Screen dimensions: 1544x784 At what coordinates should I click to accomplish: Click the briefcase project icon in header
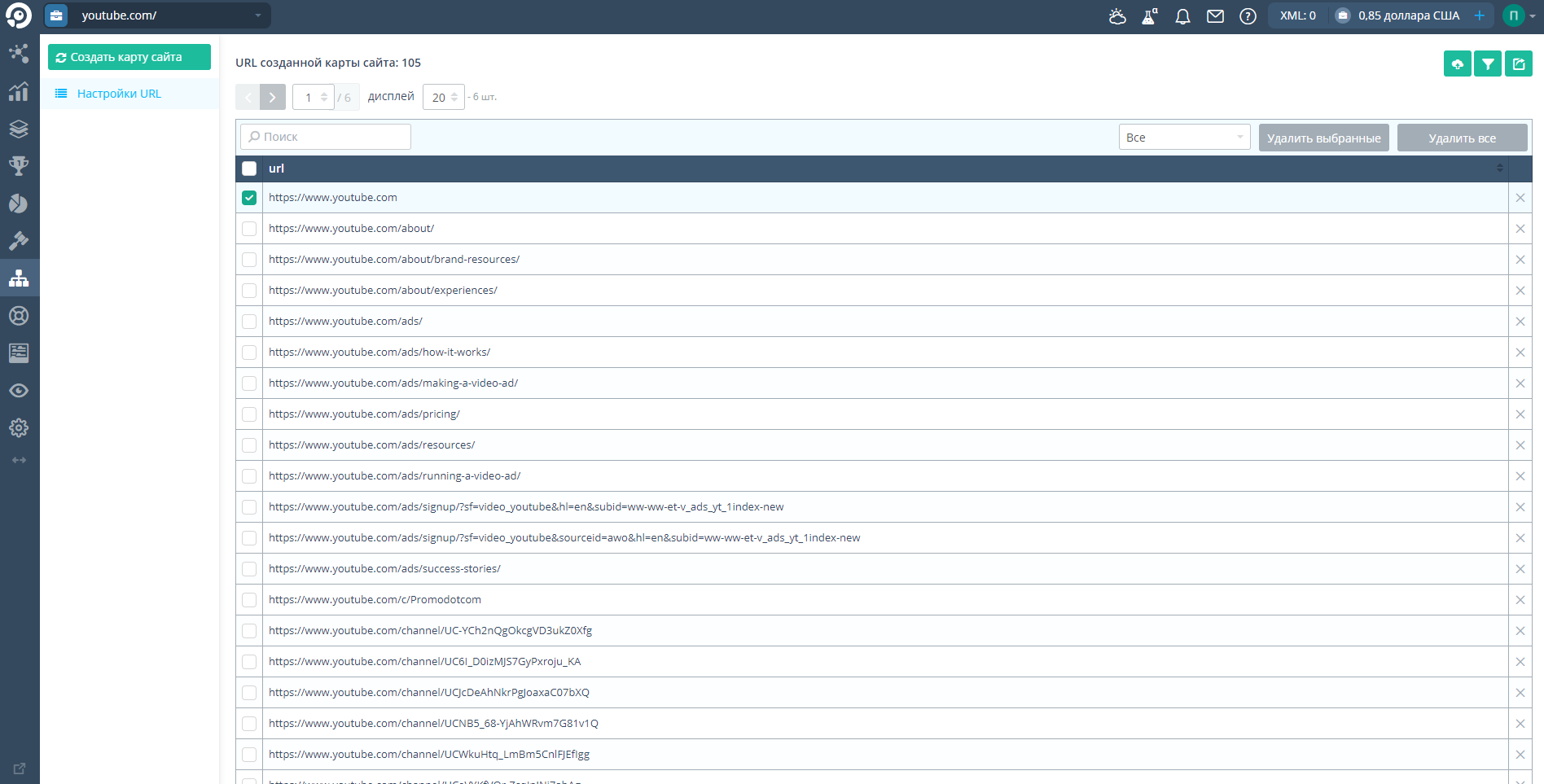click(56, 15)
